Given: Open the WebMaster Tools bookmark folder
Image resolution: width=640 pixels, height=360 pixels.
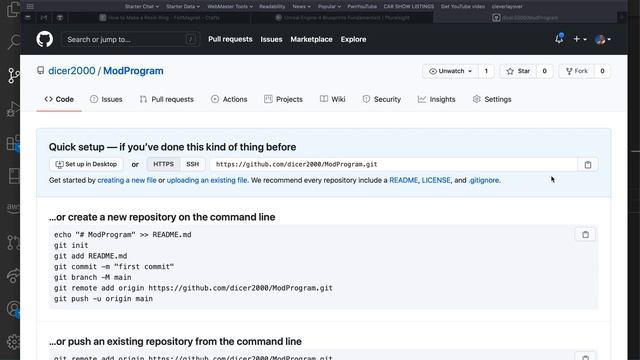Looking at the screenshot, I should [230, 7].
